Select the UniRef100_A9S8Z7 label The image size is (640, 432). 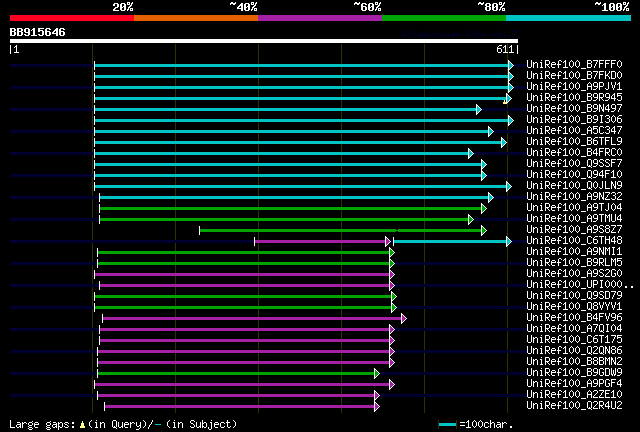click(574, 230)
